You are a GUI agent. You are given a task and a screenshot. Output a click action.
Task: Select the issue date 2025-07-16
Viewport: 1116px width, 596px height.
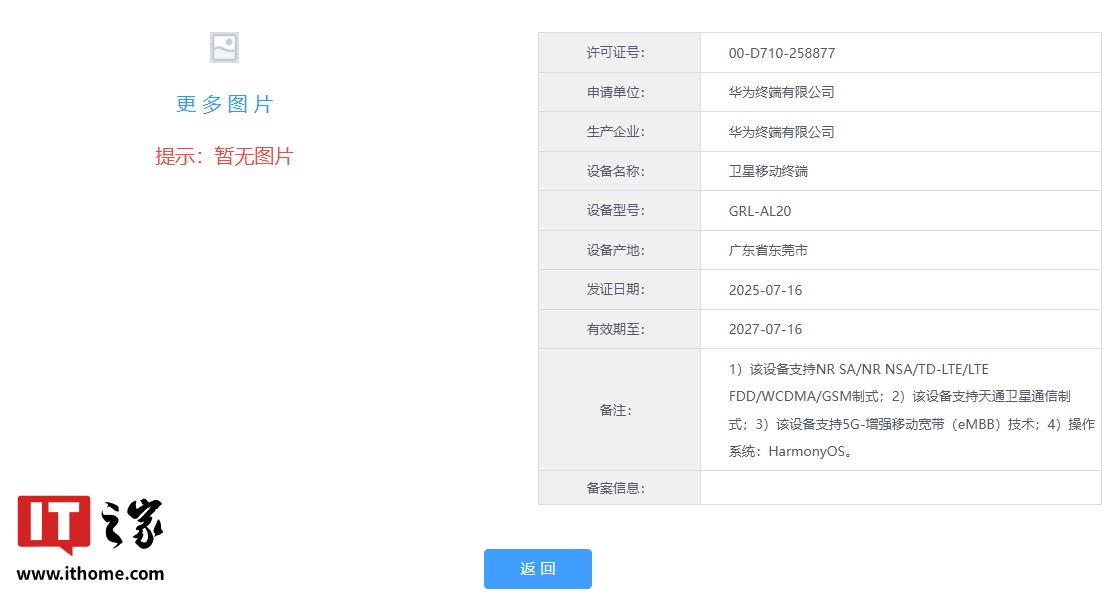pos(765,290)
